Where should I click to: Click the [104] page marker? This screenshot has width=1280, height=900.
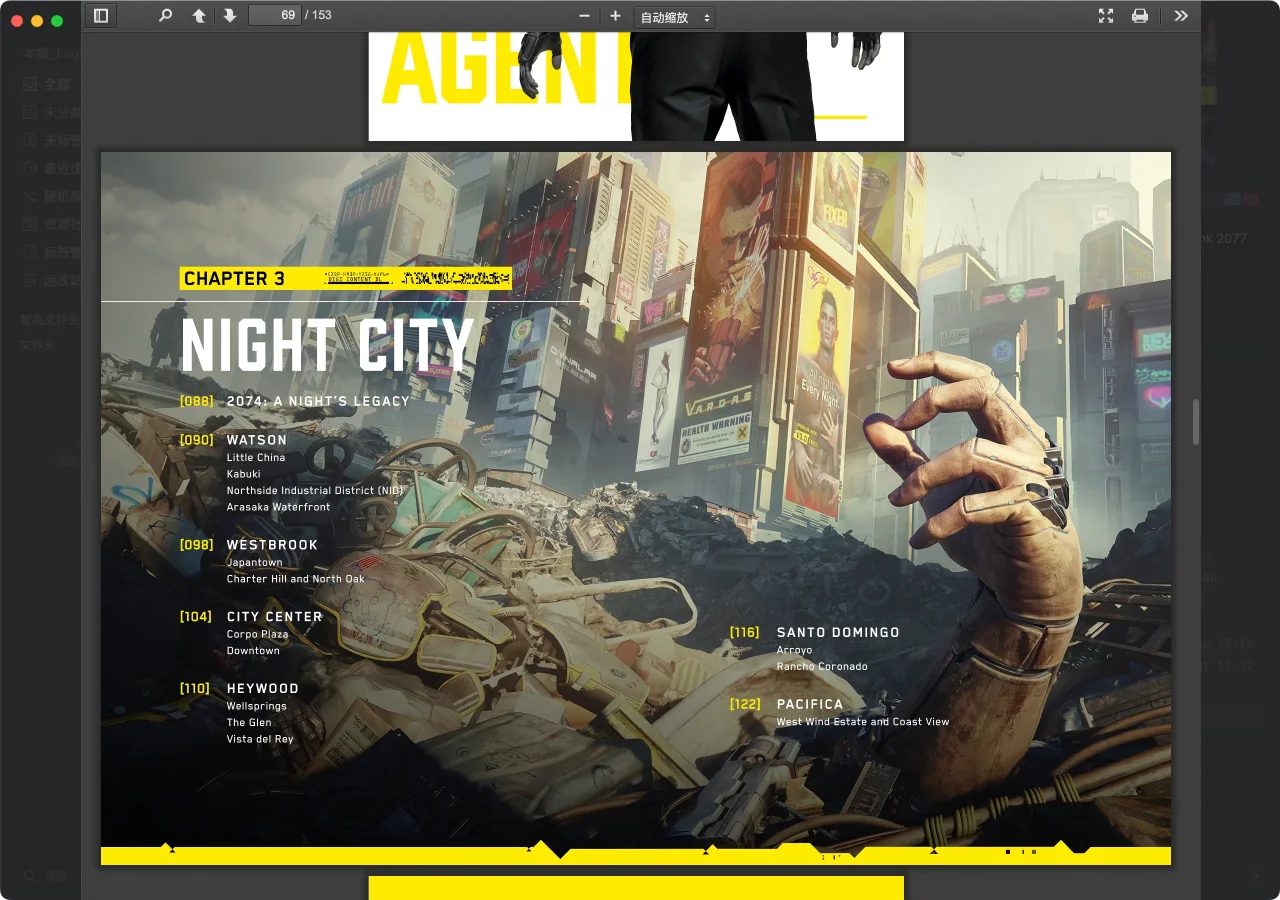tap(196, 617)
